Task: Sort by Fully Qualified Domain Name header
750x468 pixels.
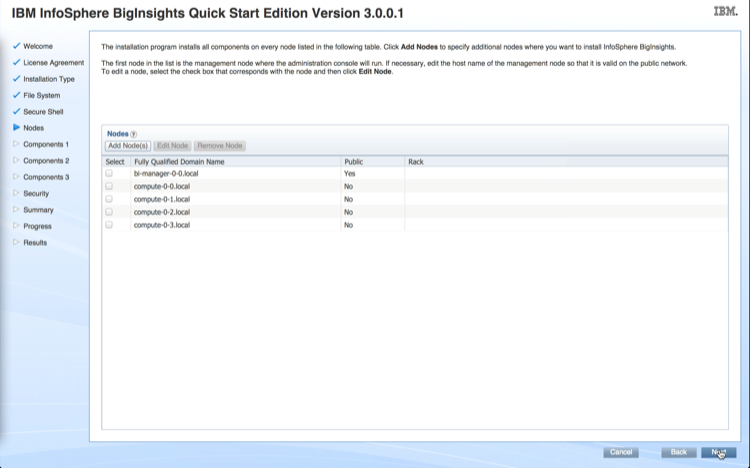Action: [x=179, y=162]
